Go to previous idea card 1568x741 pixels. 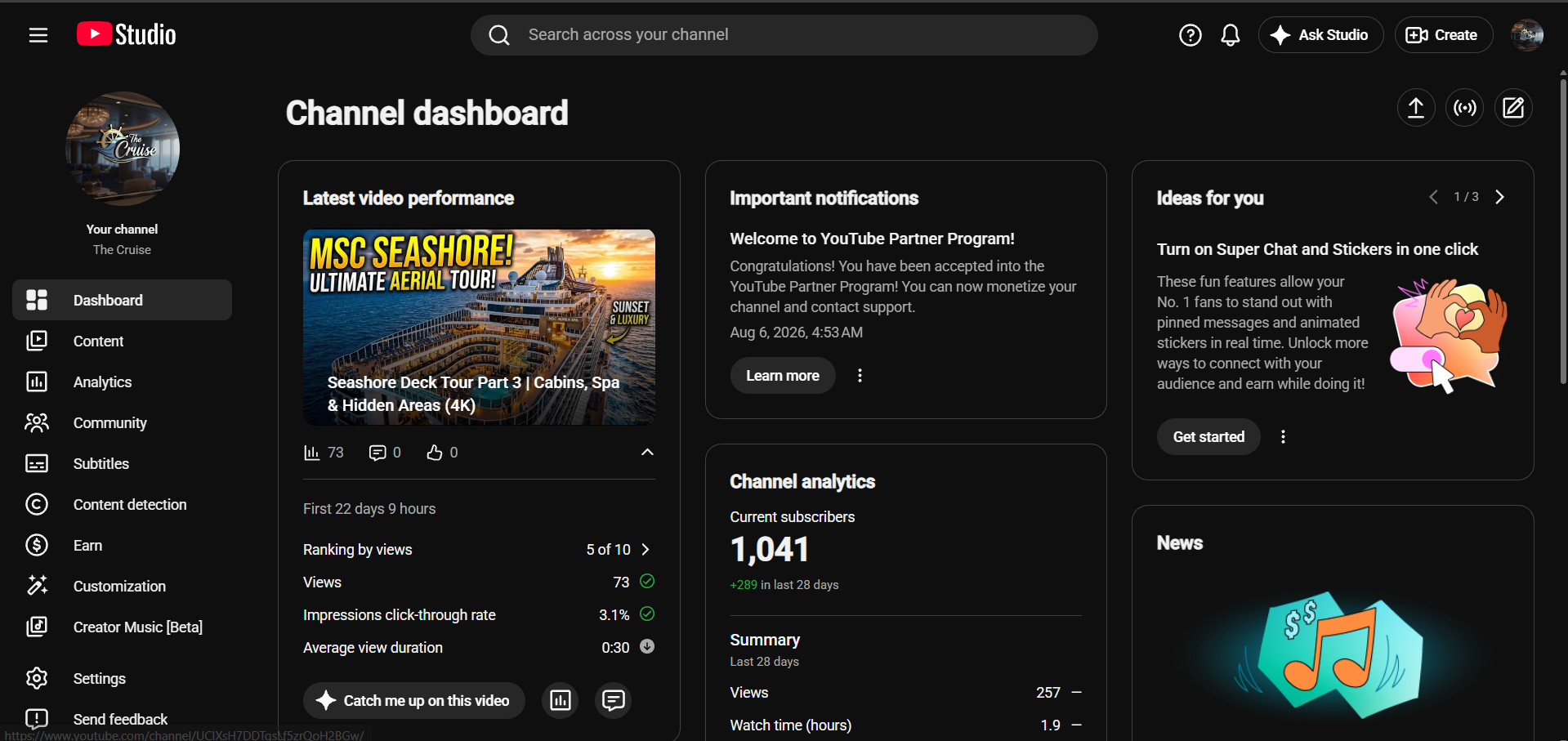(1433, 197)
